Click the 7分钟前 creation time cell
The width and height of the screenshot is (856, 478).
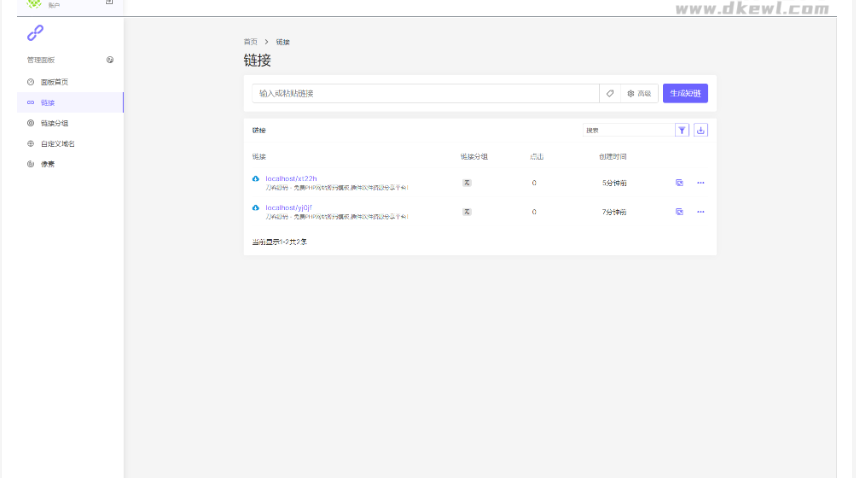[x=614, y=212]
